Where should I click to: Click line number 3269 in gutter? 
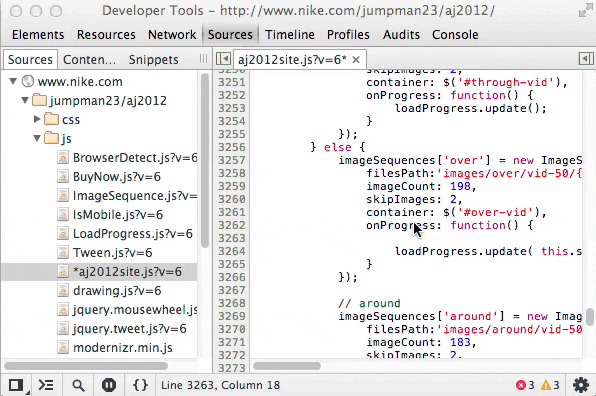click(x=231, y=316)
